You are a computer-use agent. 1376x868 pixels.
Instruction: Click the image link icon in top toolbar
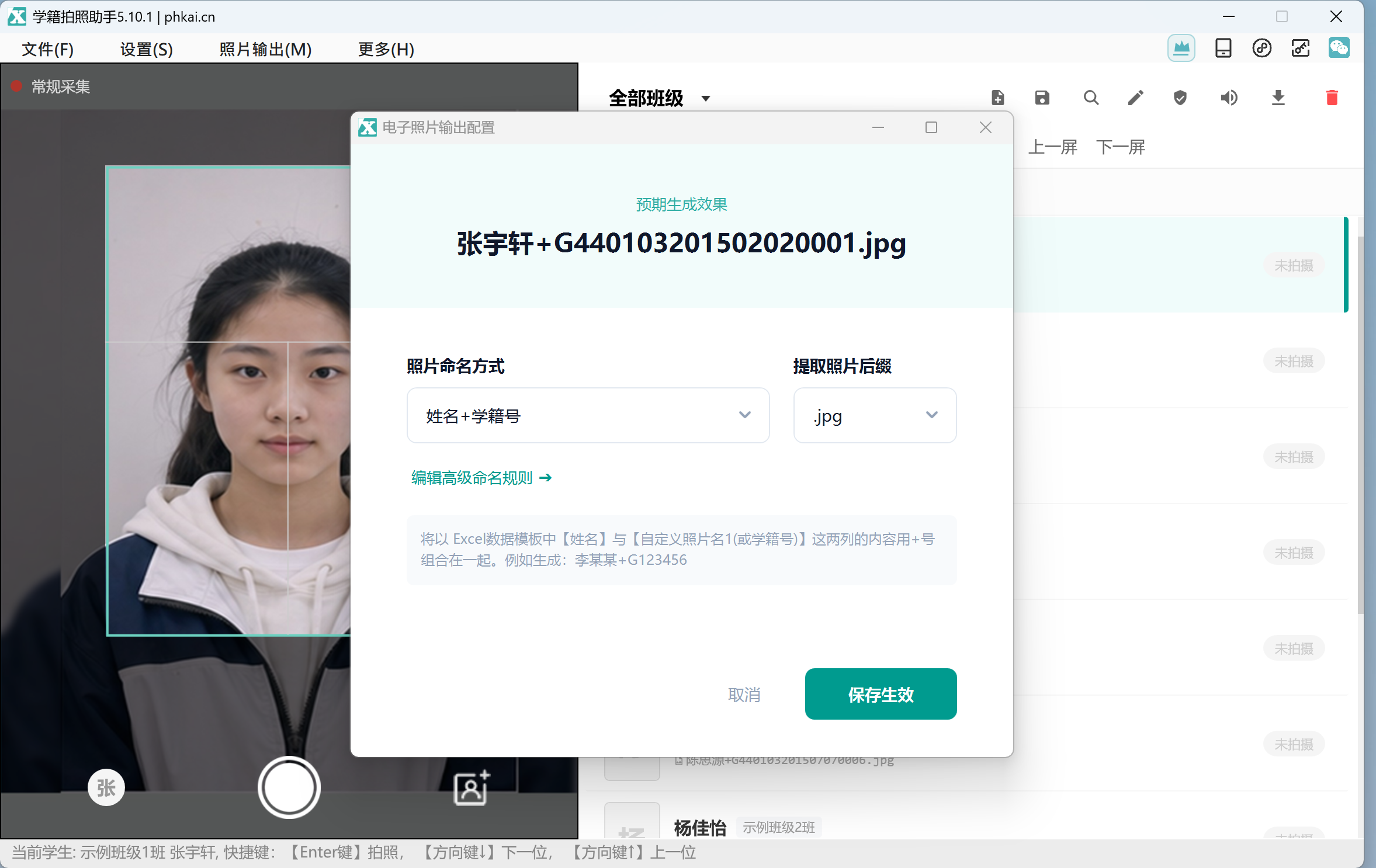1300,48
